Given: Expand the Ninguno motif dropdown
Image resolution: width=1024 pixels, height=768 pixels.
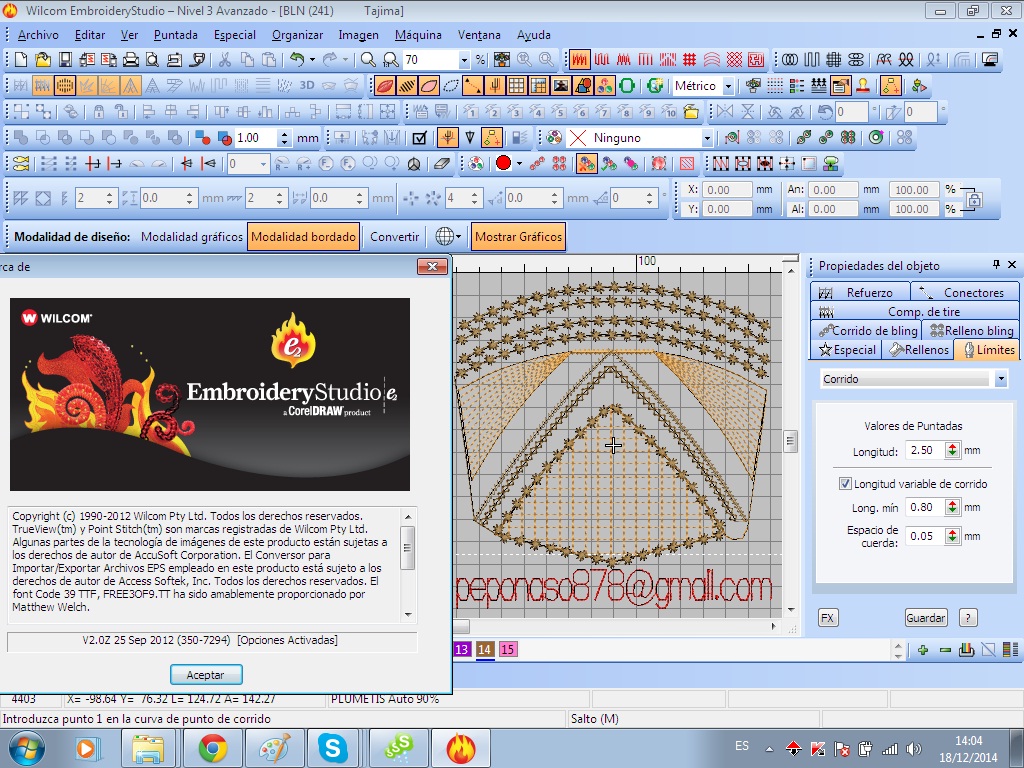Looking at the screenshot, I should coord(707,138).
